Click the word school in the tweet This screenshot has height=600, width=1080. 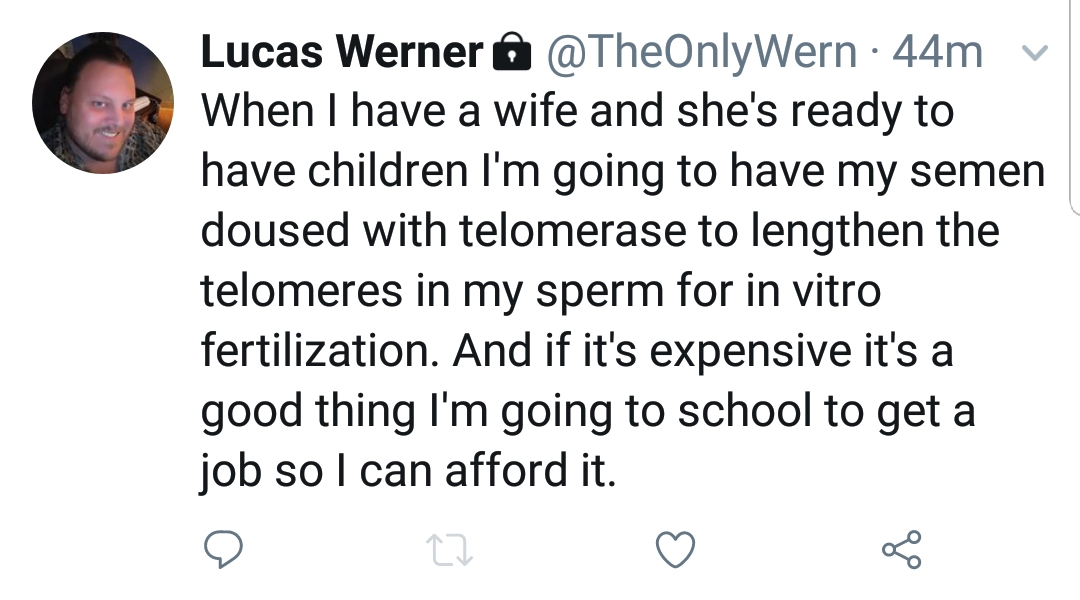pyautogui.click(x=745, y=411)
